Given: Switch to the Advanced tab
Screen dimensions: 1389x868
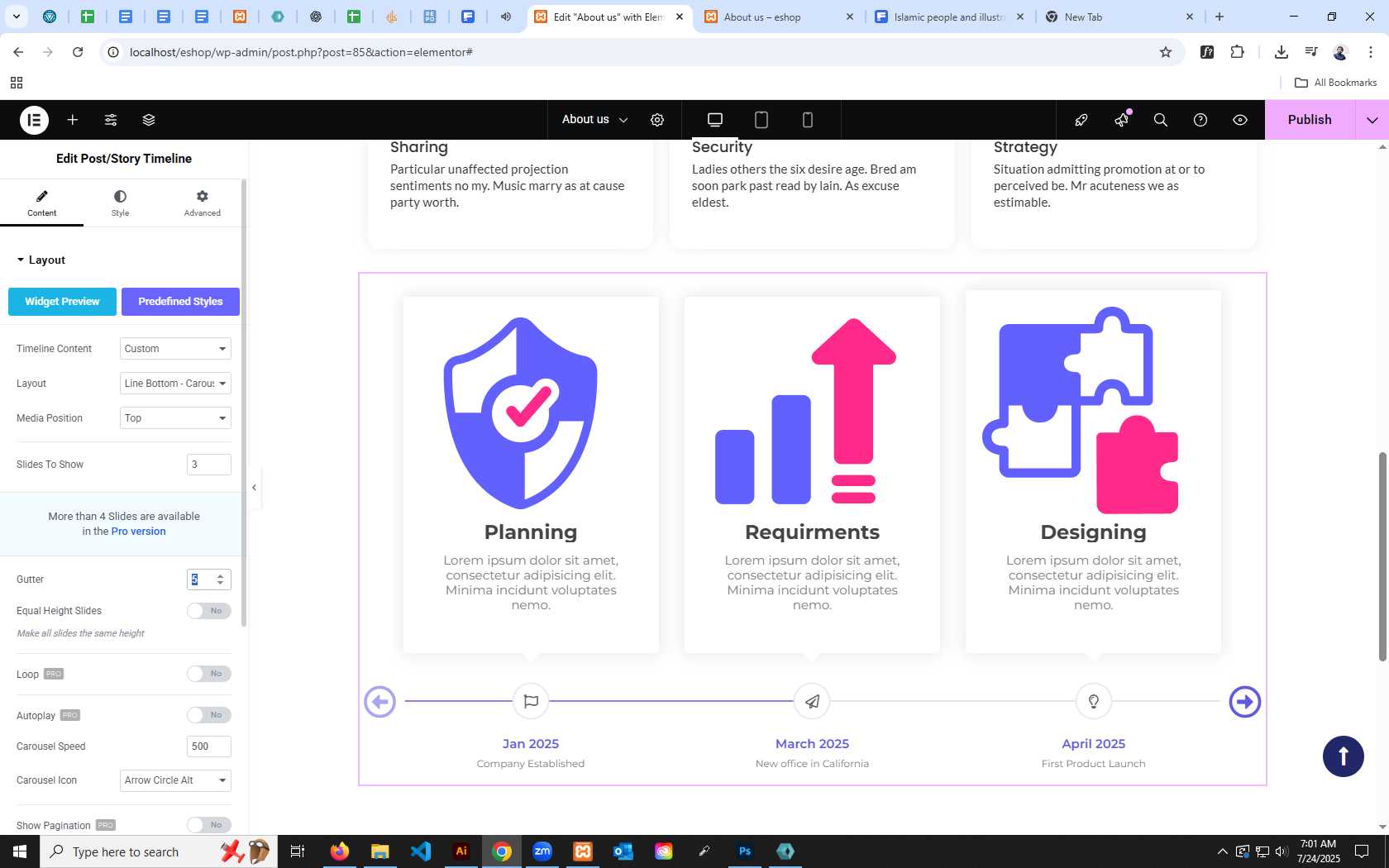Looking at the screenshot, I should tap(203, 203).
